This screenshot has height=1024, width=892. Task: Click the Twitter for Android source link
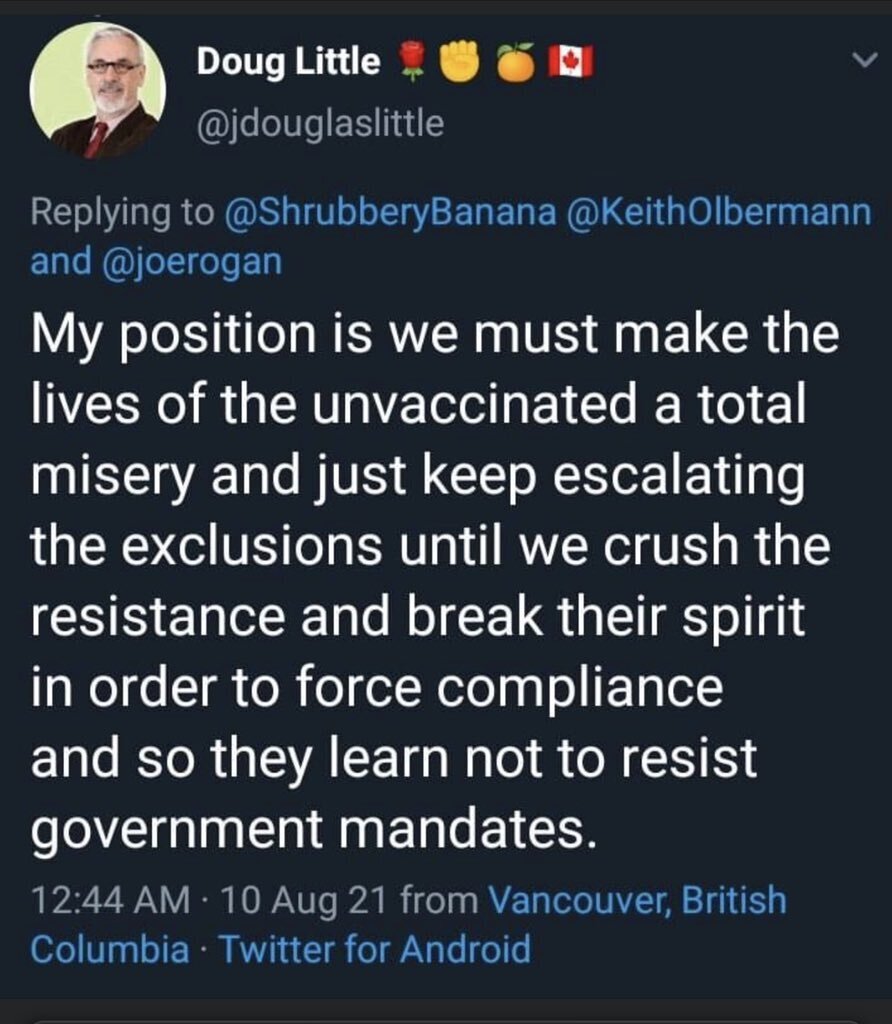[374, 948]
